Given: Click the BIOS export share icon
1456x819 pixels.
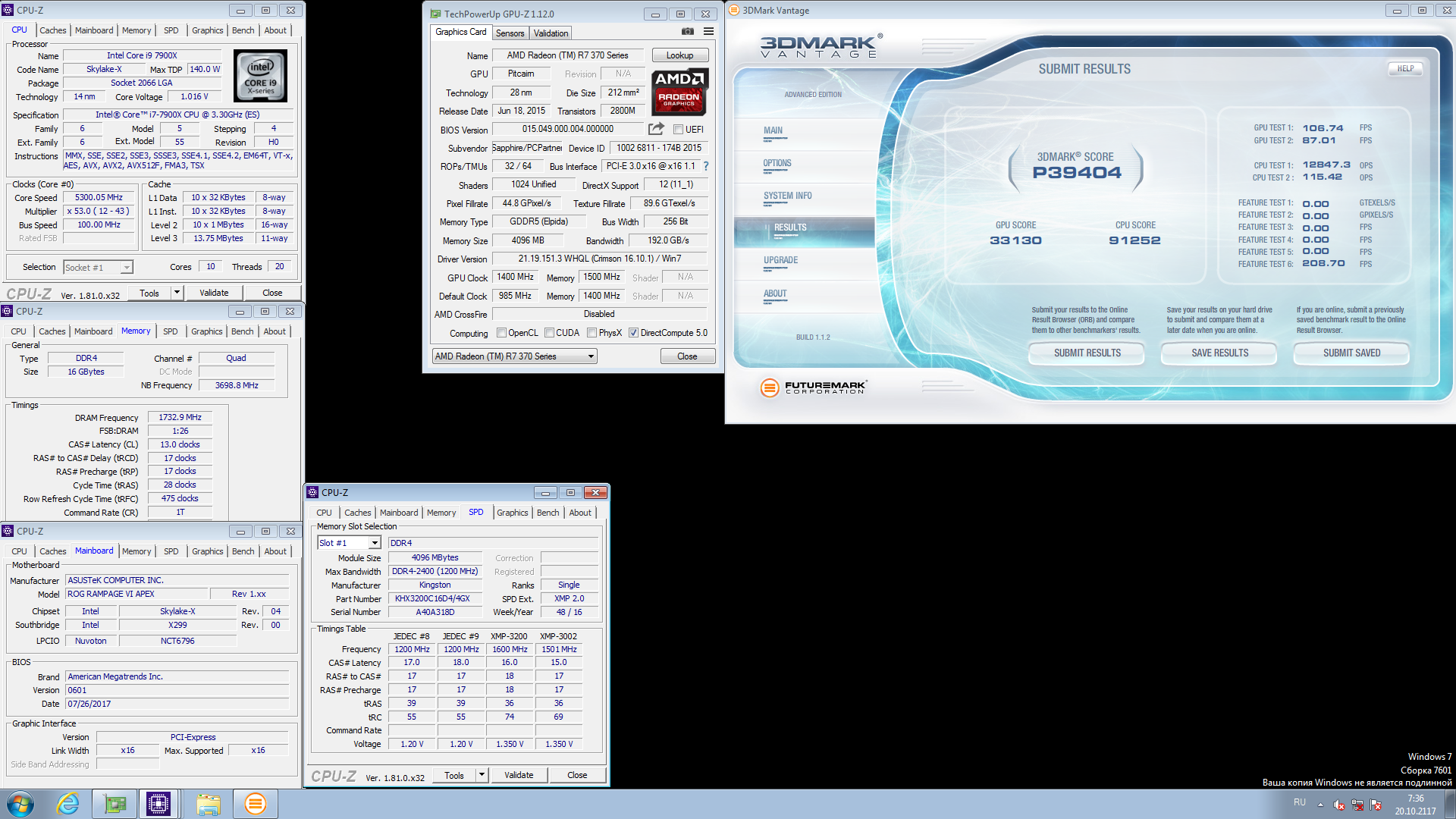Looking at the screenshot, I should click(657, 129).
